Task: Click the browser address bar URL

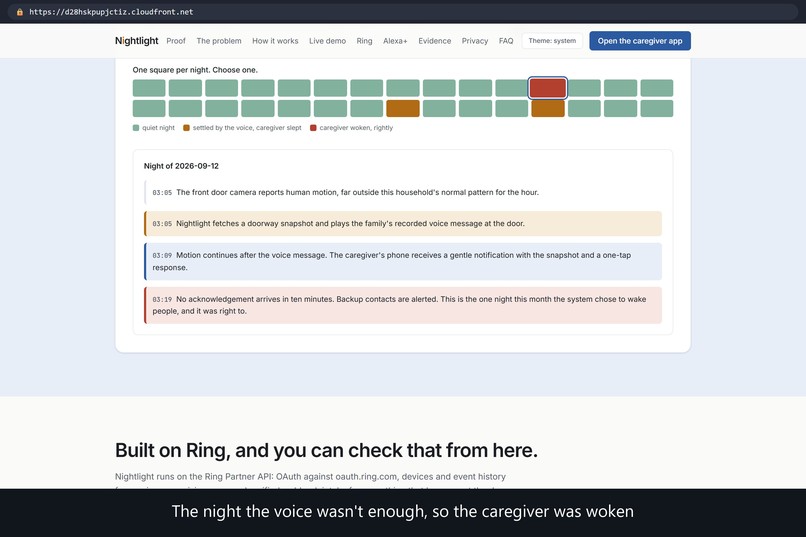Action: 111,12
